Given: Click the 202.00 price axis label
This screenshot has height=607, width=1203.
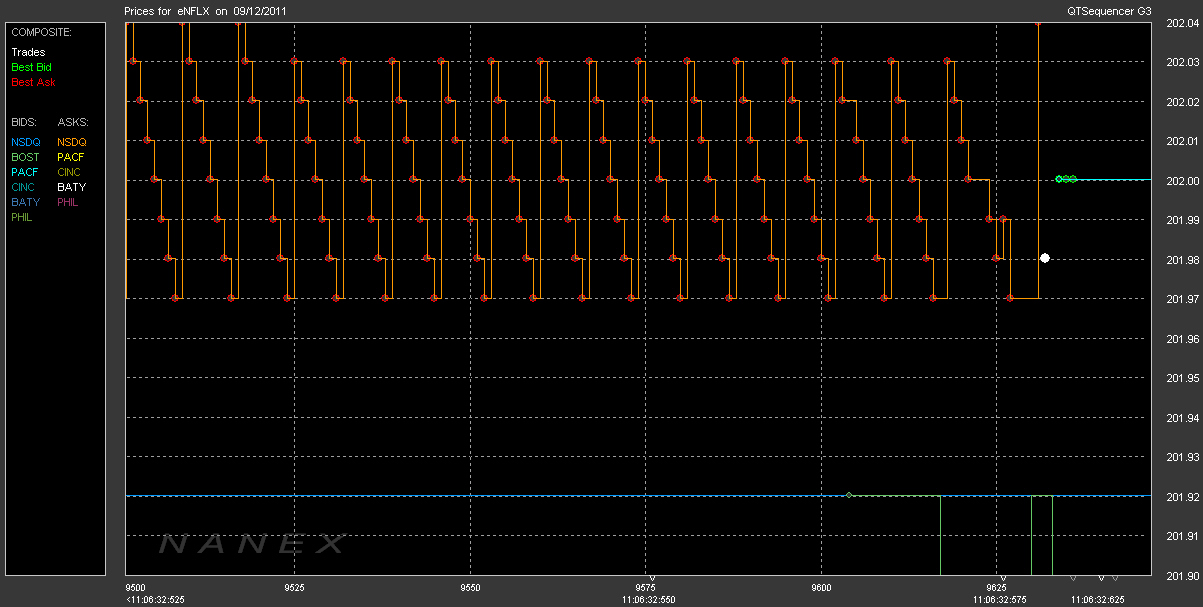Looking at the screenshot, I should 1183,181.
